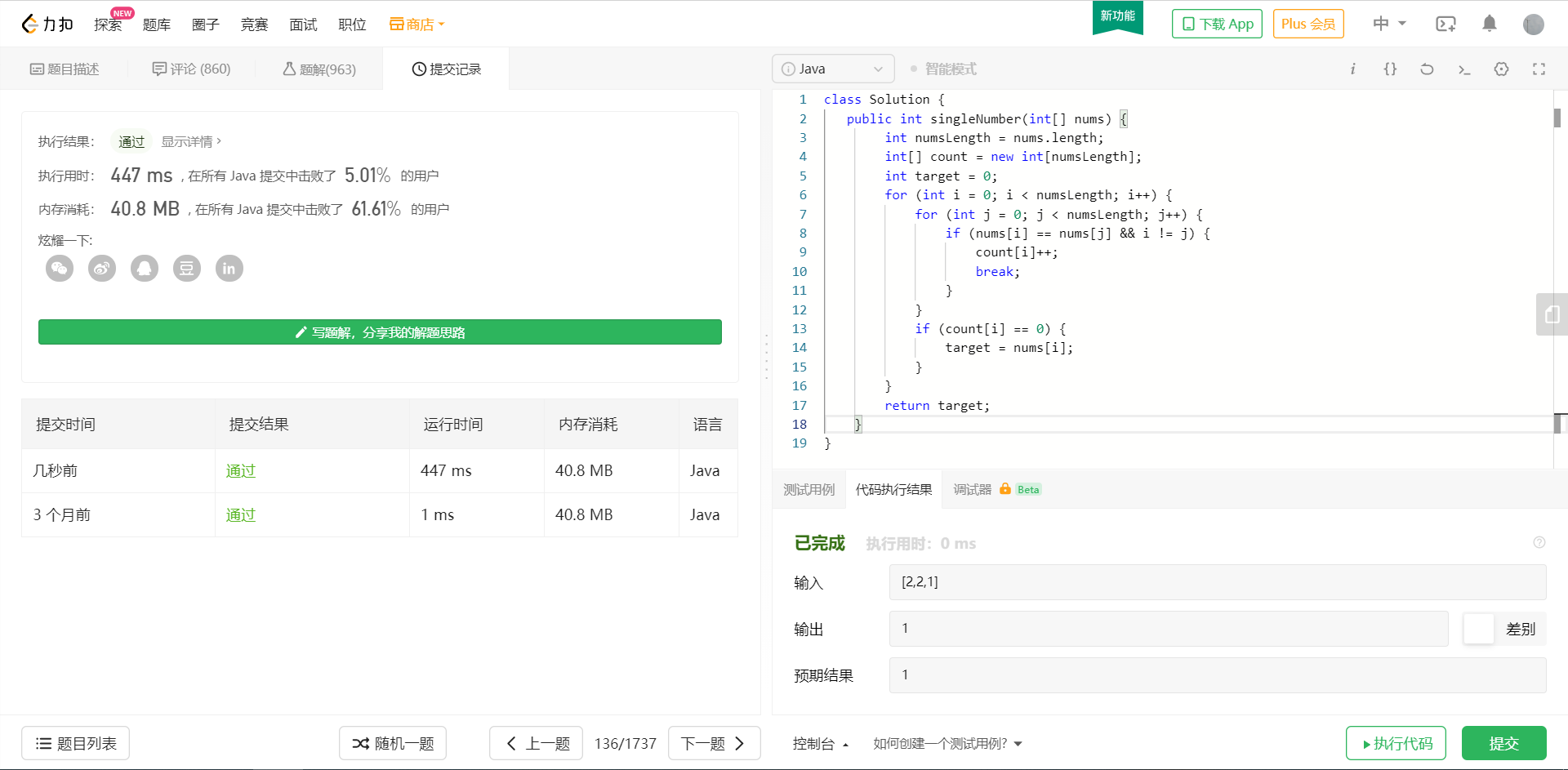Expand 如何创建一个测试用例 help dropdown
This screenshot has height=770, width=1568.
(x=947, y=743)
